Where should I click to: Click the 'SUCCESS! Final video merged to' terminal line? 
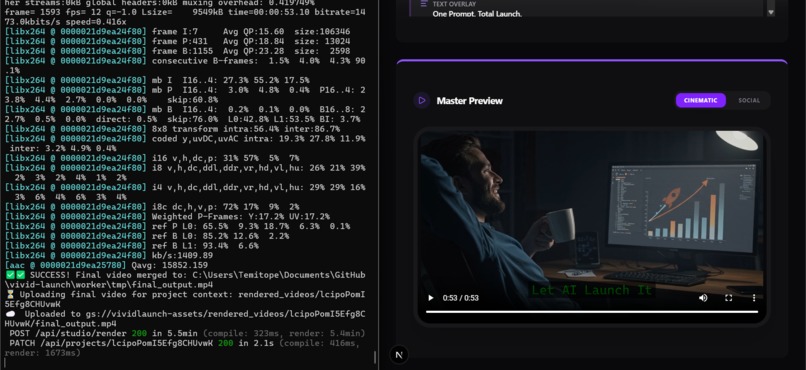point(185,280)
